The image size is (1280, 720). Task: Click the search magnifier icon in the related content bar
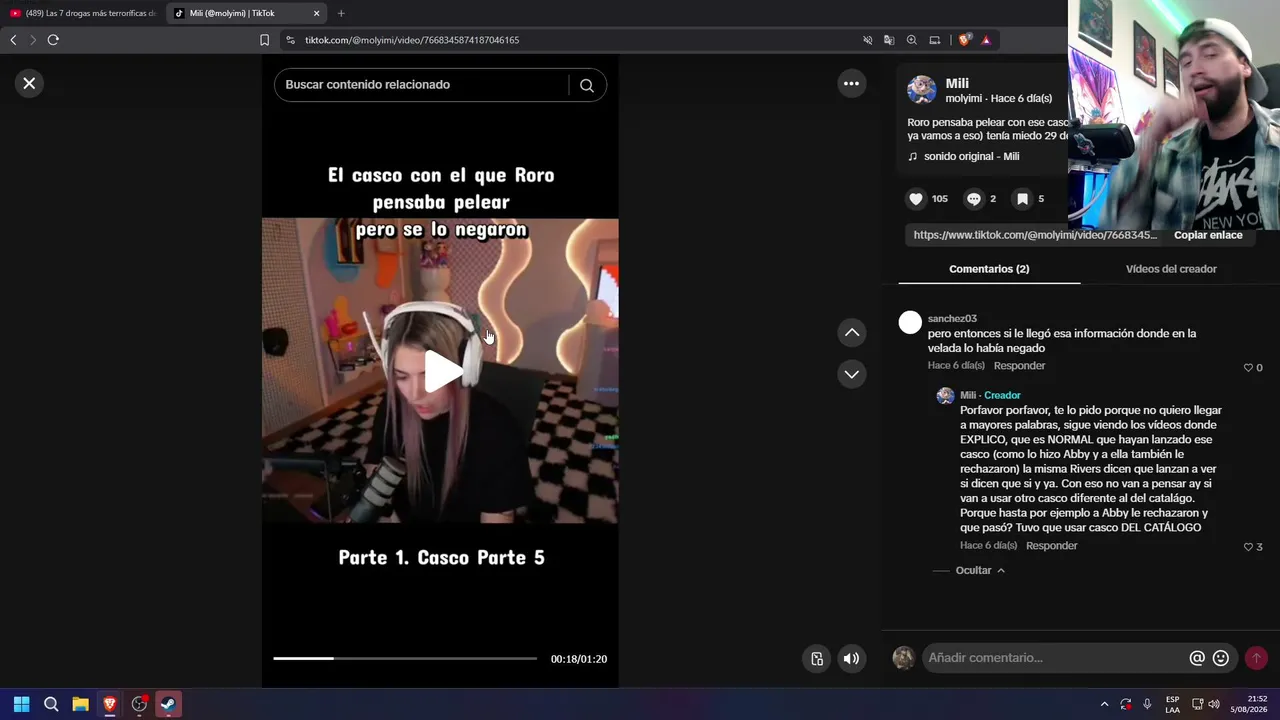tap(587, 85)
